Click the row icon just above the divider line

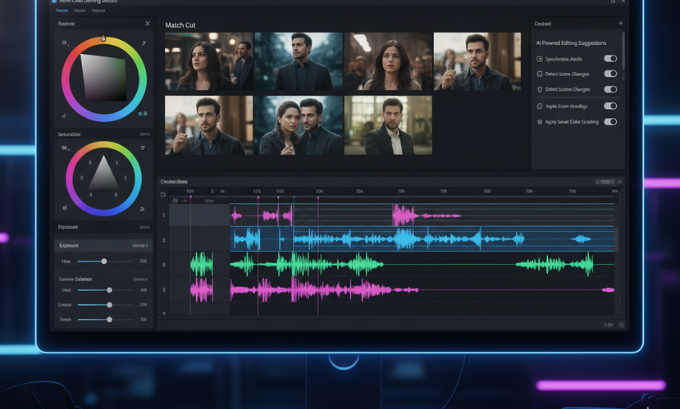[539, 89]
